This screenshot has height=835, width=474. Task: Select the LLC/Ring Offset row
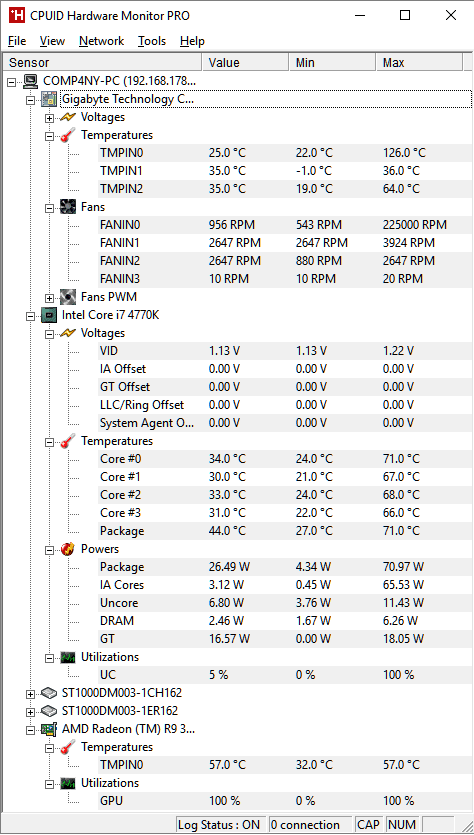click(x=284, y=405)
